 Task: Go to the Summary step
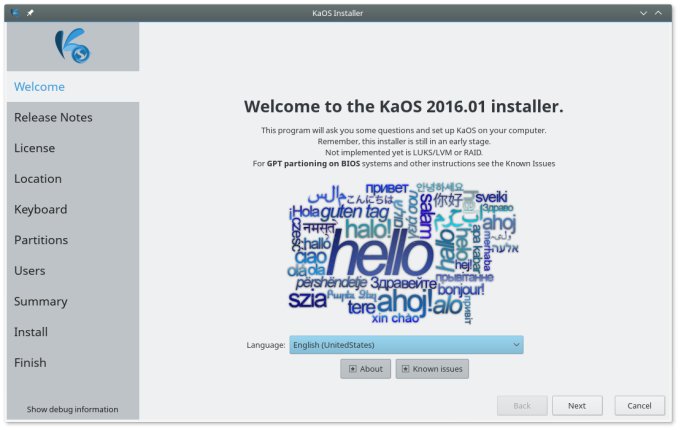click(73, 301)
